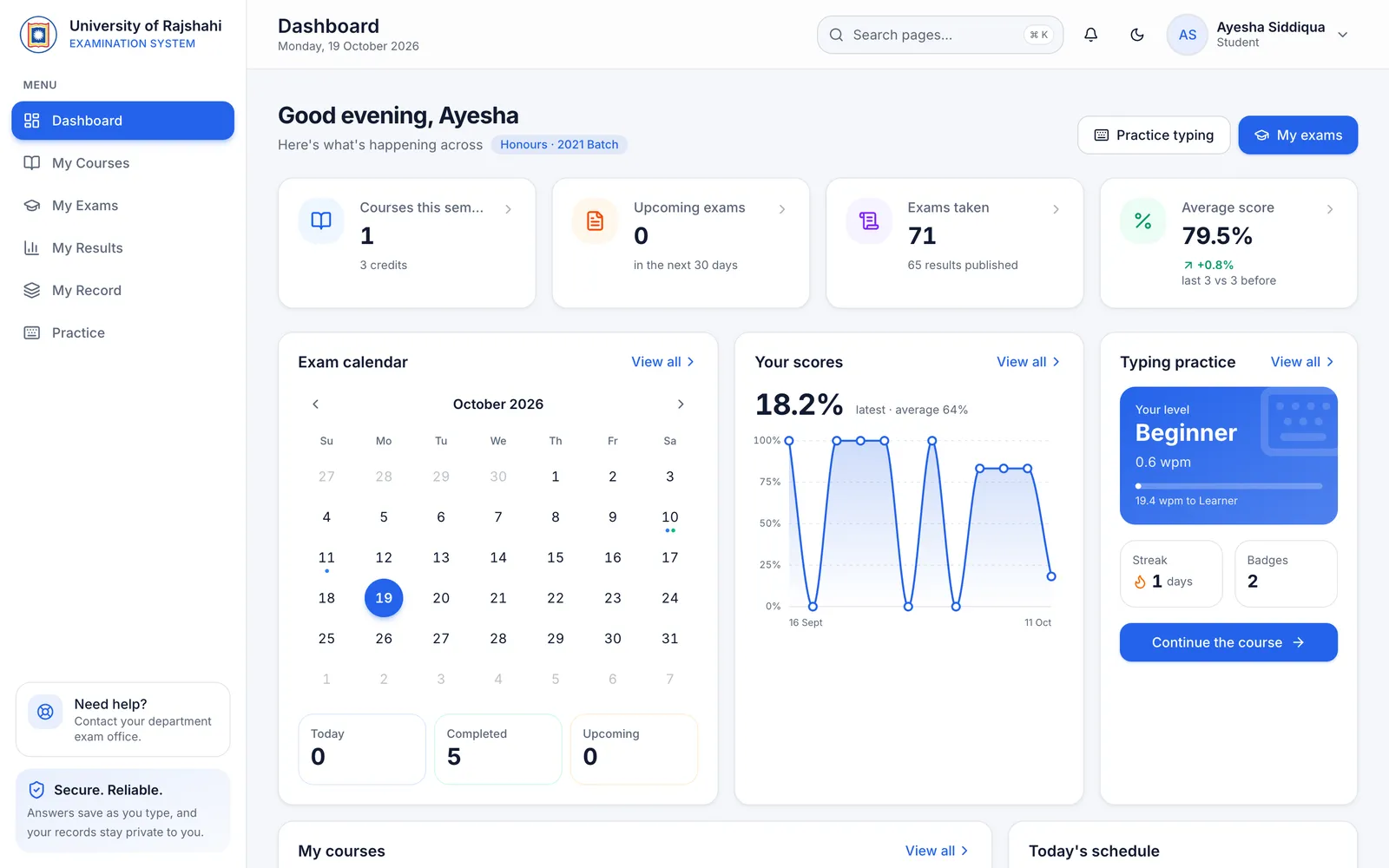Open the notifications bell
The width and height of the screenshot is (1389, 868).
(x=1091, y=35)
